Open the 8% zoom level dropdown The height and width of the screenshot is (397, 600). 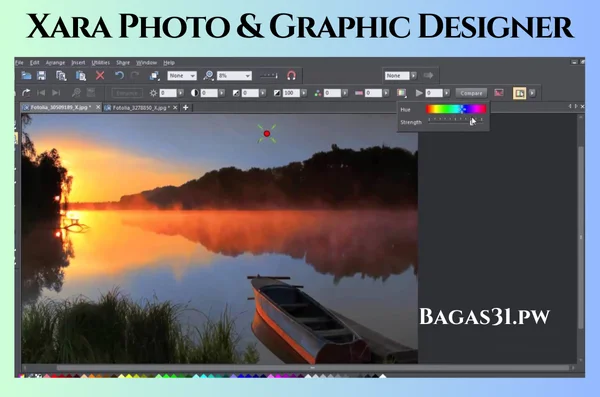(x=234, y=76)
